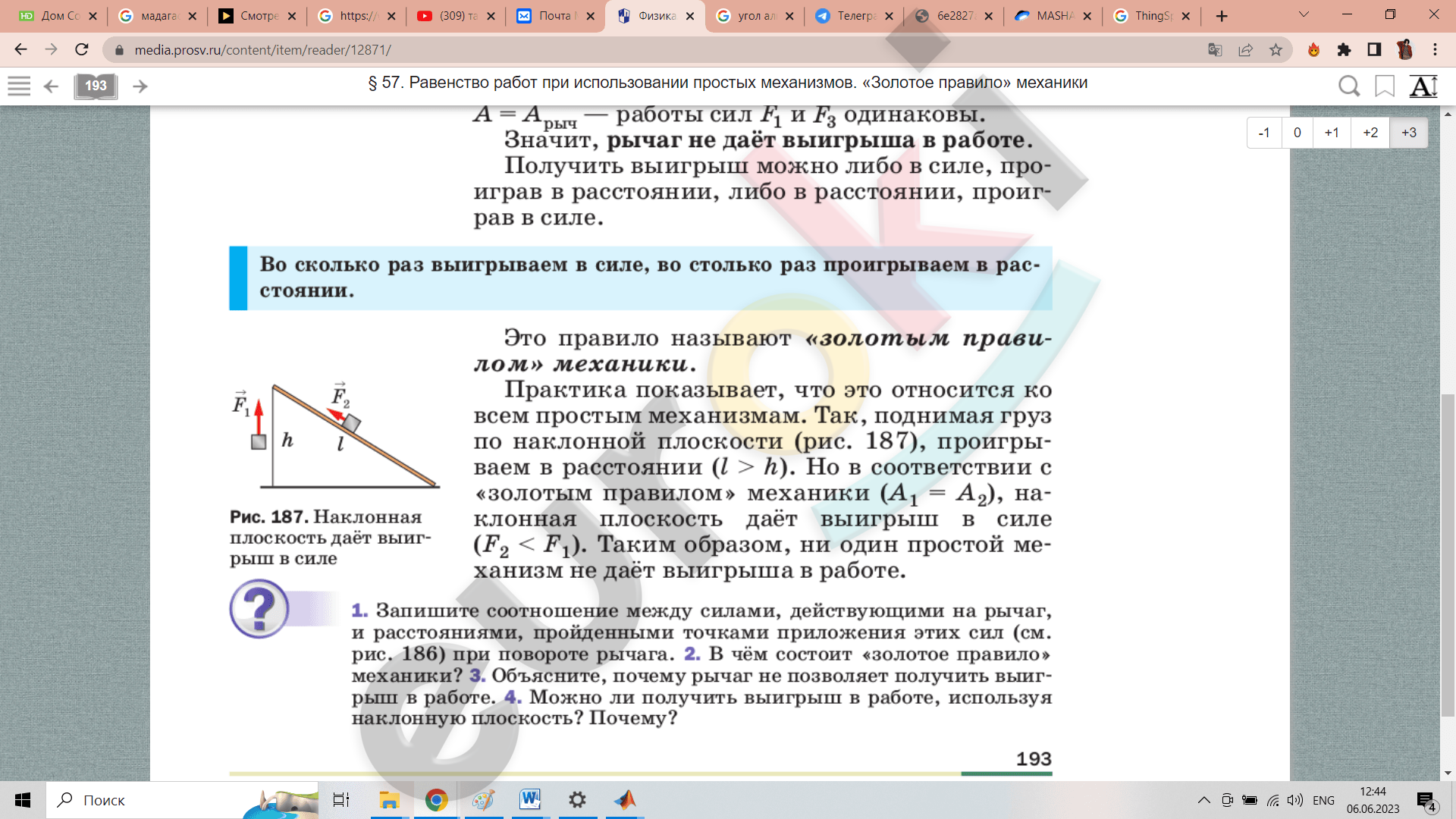Go to the previous page arrow
Viewport: 1456px width, 819px height.
click(x=51, y=86)
